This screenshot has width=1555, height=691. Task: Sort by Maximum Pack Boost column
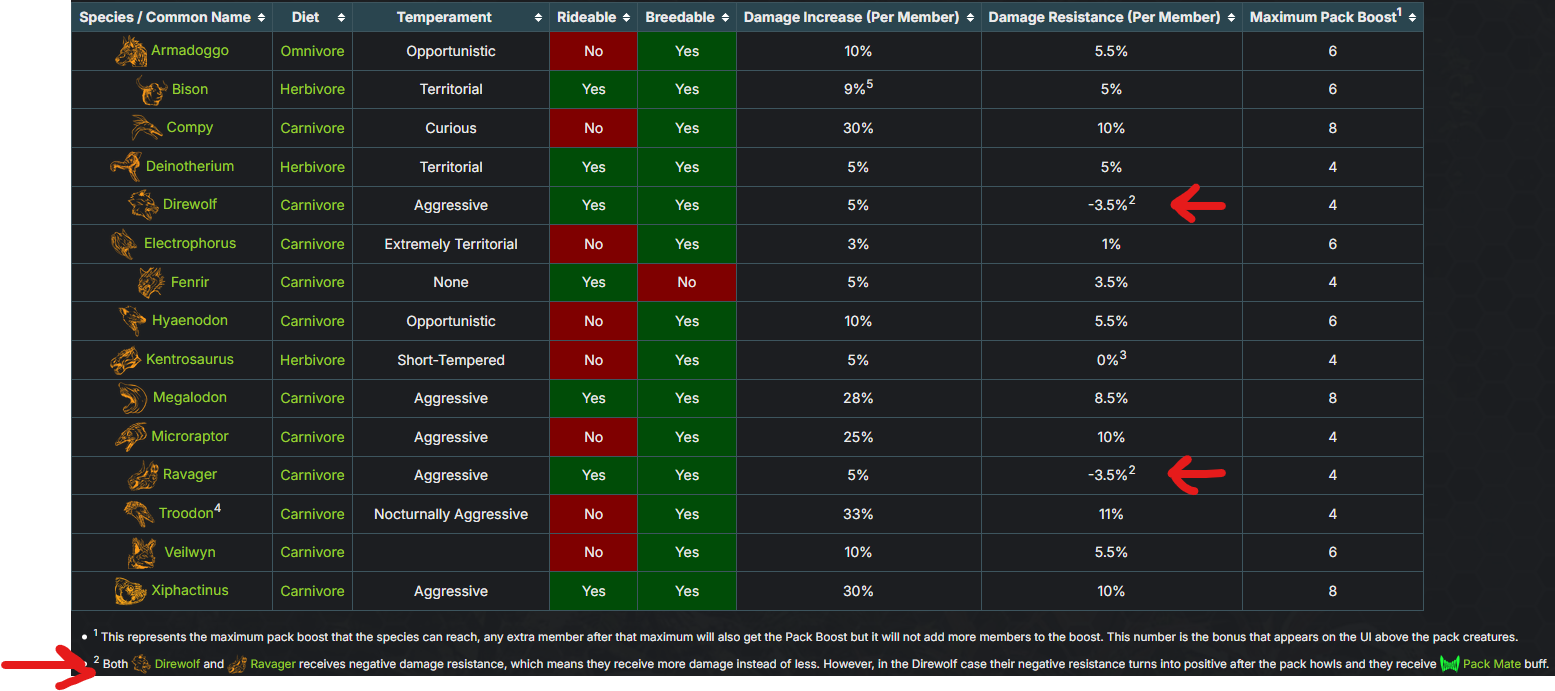pyautogui.click(x=1333, y=17)
